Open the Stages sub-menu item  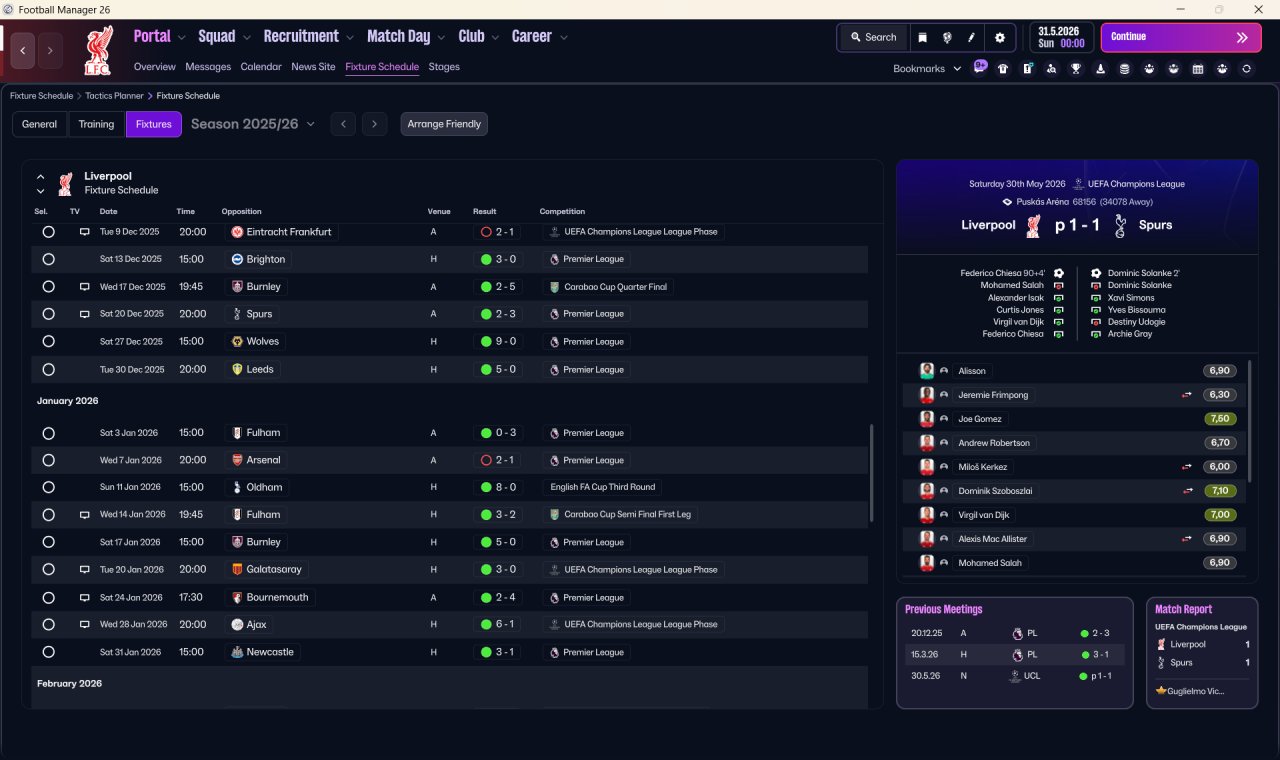(444, 67)
